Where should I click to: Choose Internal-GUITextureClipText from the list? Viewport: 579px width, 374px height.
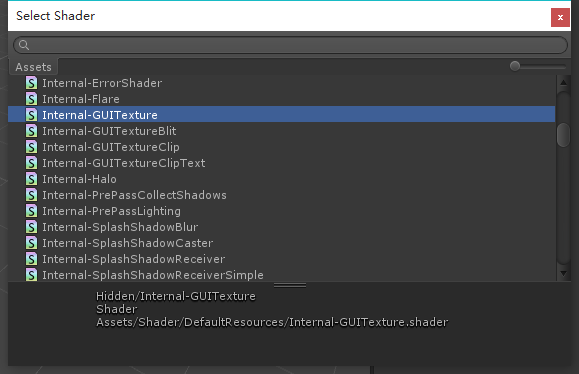(282, 163)
